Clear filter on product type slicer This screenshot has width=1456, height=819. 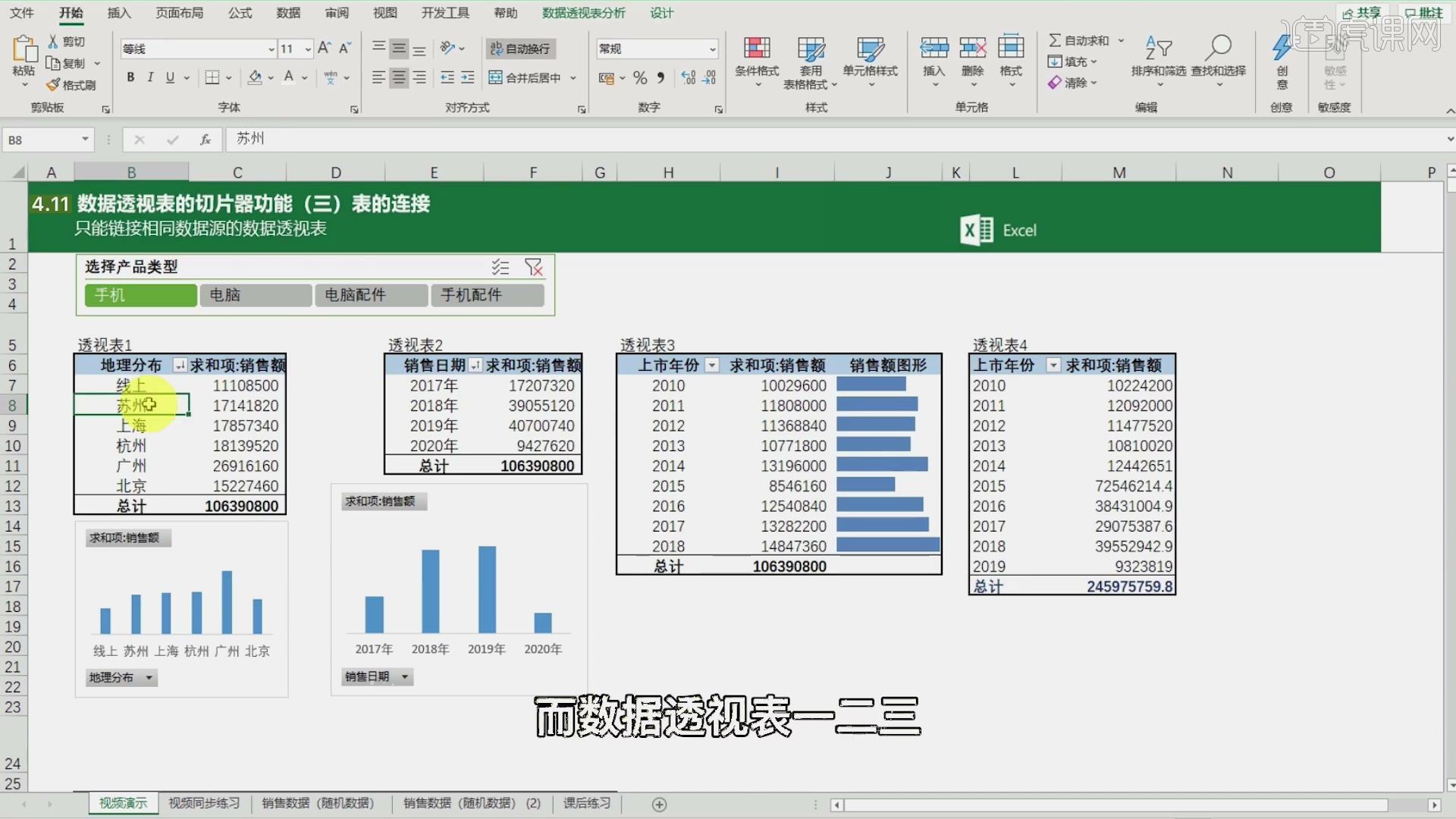(534, 267)
